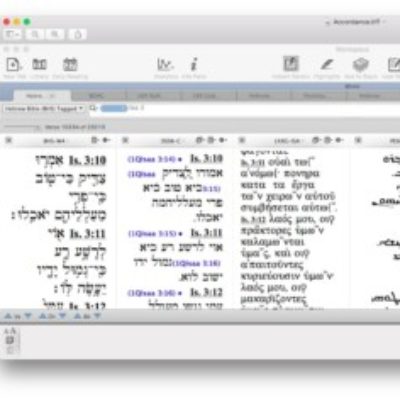Close the BHS-W4 pane
The image size is (400, 400).
(9, 140)
